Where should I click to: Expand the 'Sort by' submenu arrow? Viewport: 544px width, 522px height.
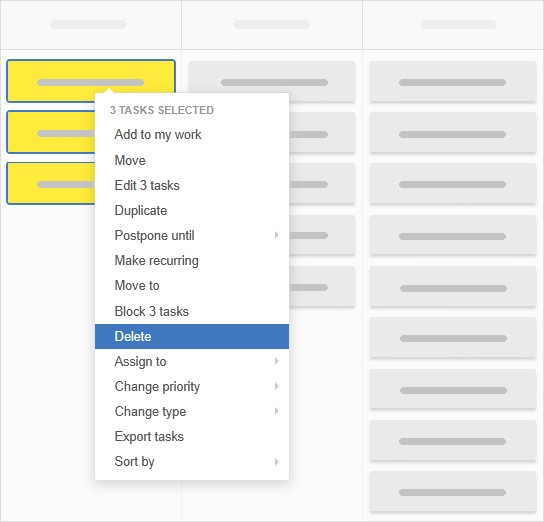277,462
